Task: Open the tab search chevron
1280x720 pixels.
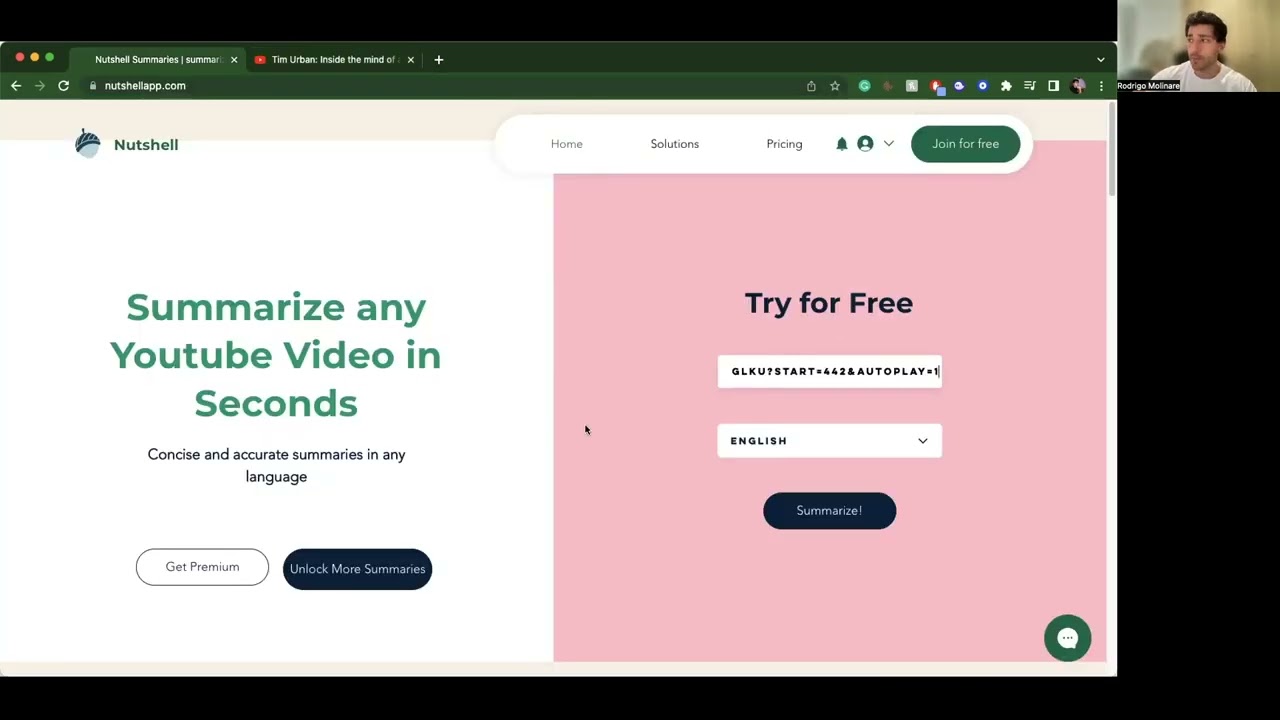Action: [1100, 59]
